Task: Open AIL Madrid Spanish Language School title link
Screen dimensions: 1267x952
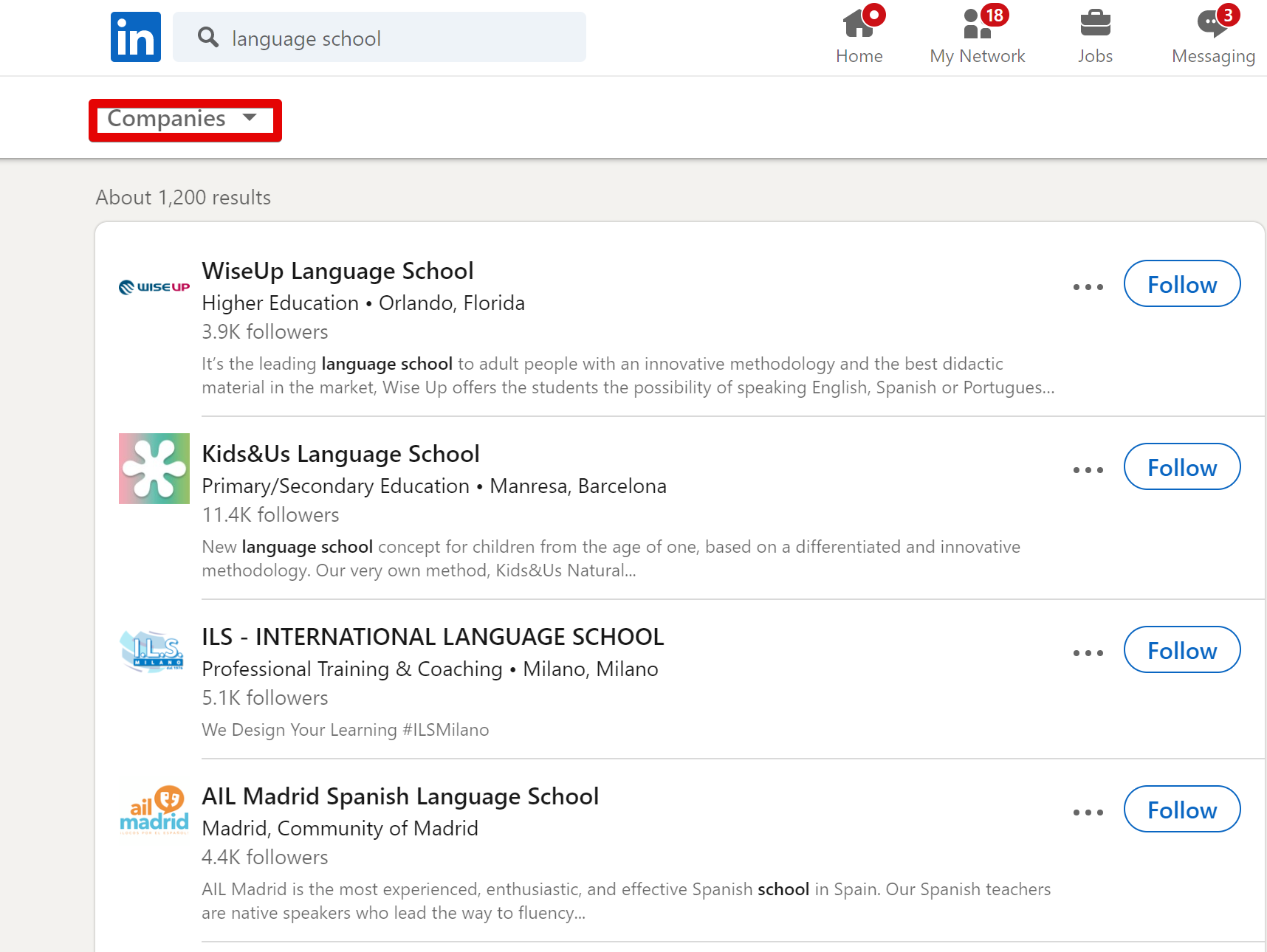Action: click(400, 796)
